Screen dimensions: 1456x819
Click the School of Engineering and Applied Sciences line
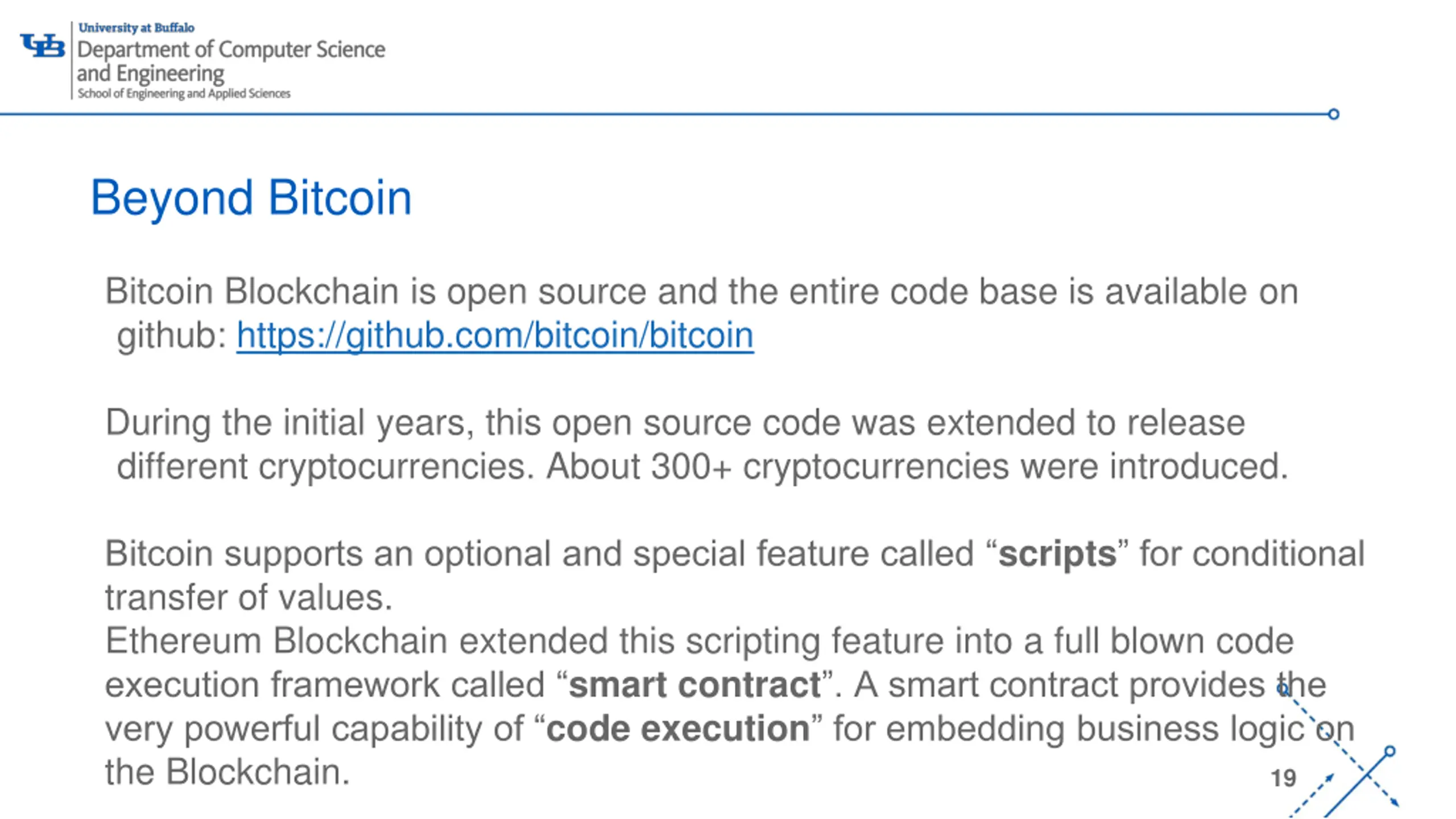184,93
